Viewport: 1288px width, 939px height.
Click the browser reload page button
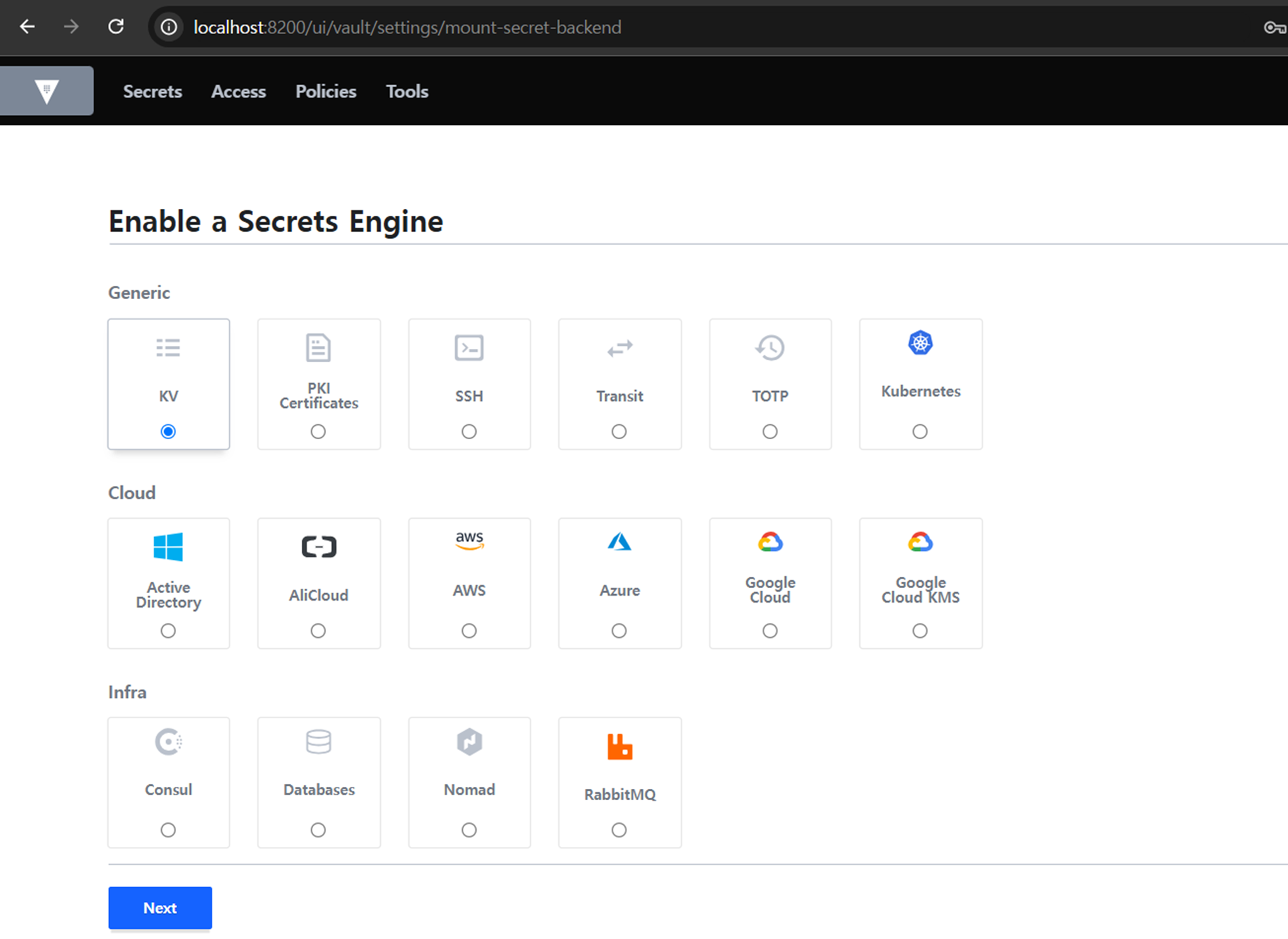[x=116, y=27]
